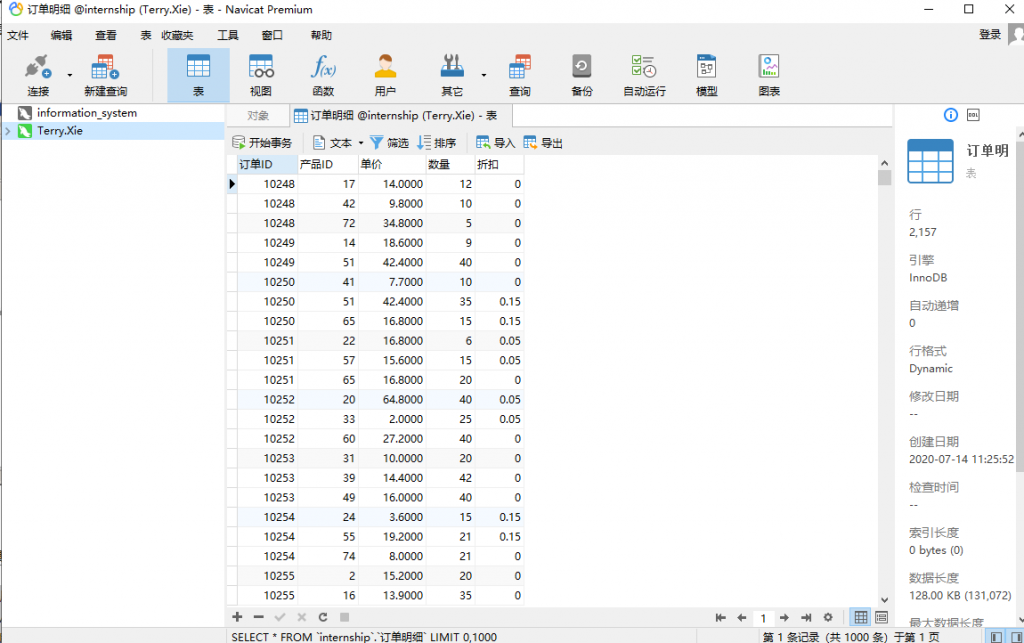This screenshot has height=643, width=1024.
Task: Click the page number field
Action: (x=763, y=618)
